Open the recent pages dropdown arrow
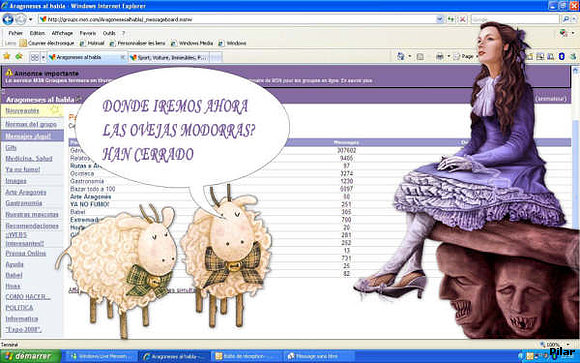Image resolution: width=580 pixels, height=363 pixels. (x=31, y=19)
